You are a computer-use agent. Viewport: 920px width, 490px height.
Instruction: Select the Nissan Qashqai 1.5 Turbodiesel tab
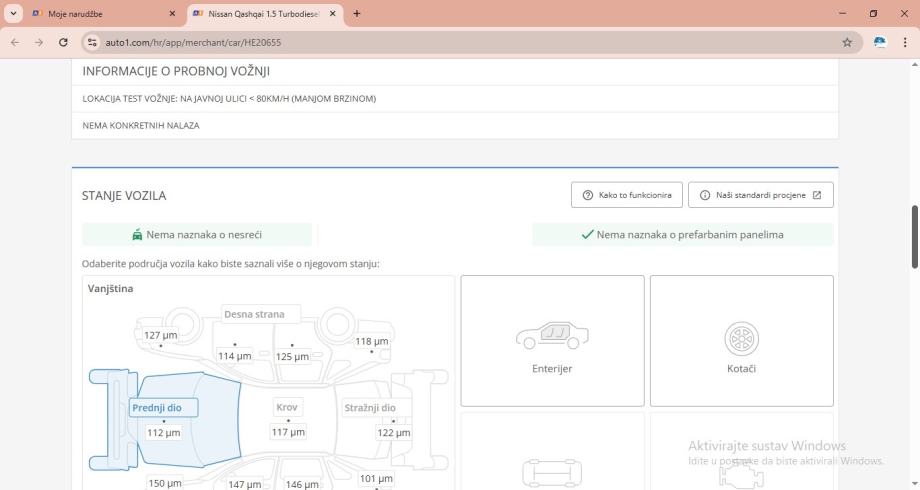tap(265, 13)
